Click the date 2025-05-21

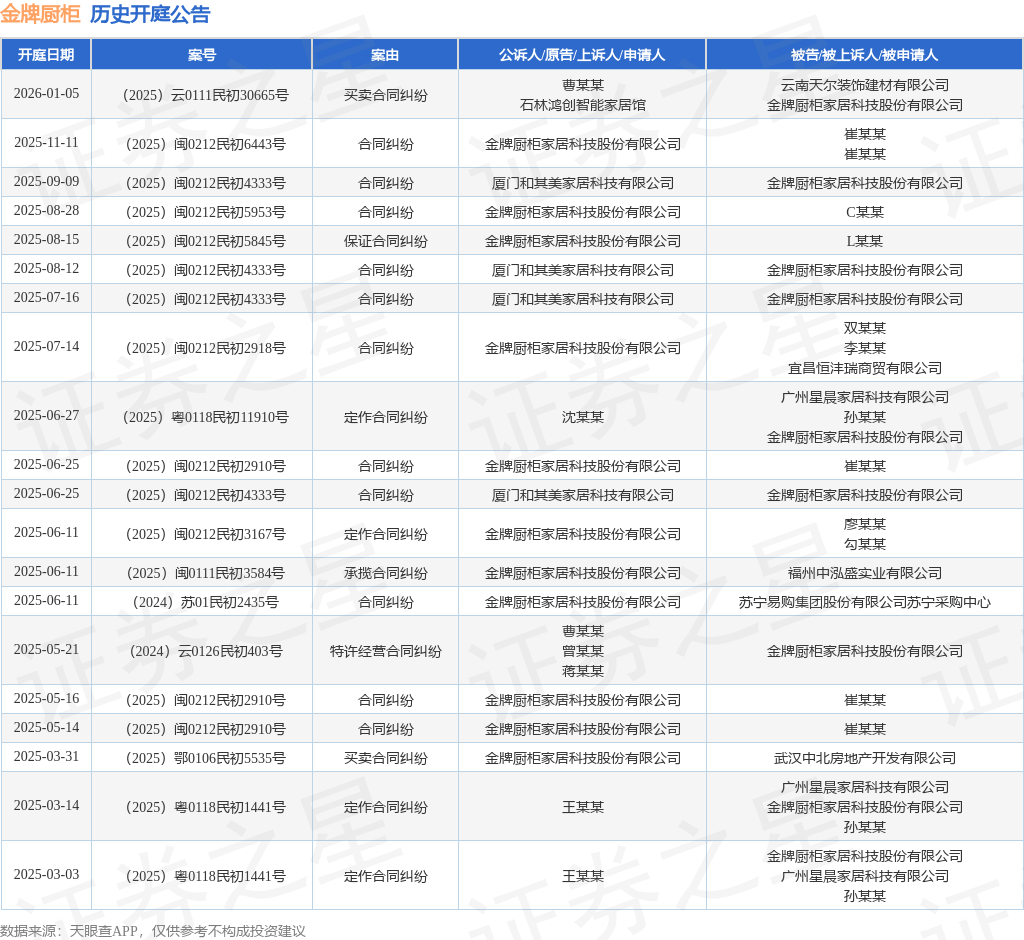click(46, 649)
